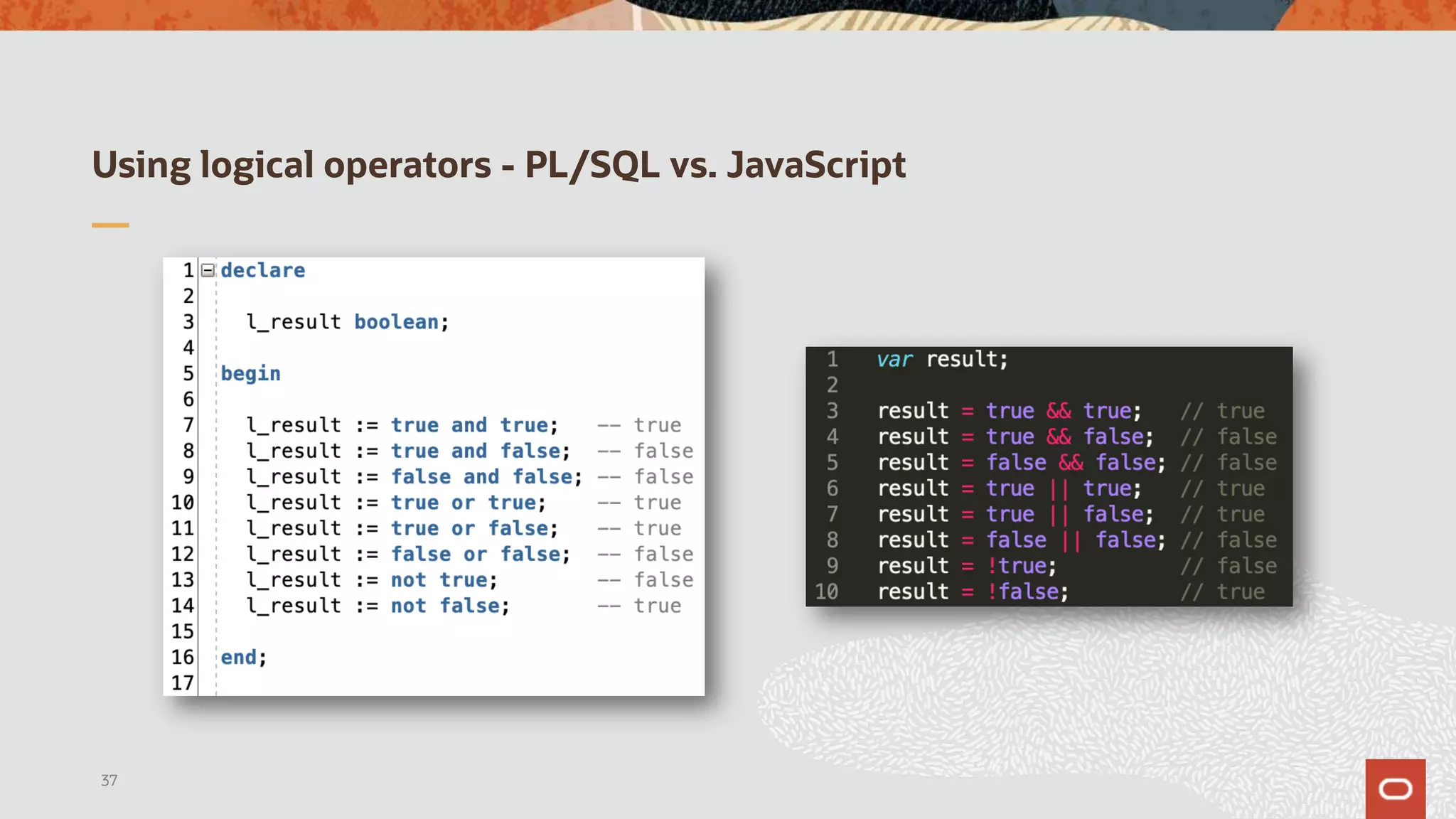The height and width of the screenshot is (819, 1456).
Task: Click the line 'result = true || true;'
Action: point(1010,488)
